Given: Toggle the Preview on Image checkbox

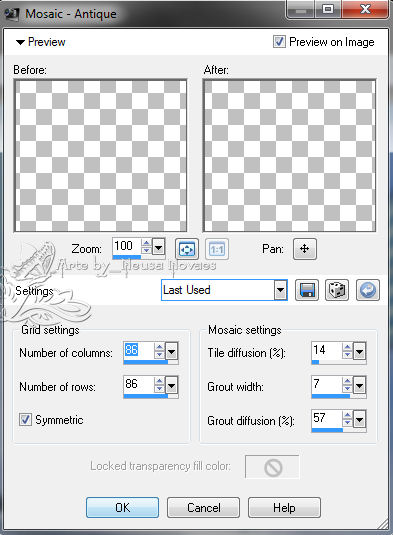Looking at the screenshot, I should click(x=279, y=42).
